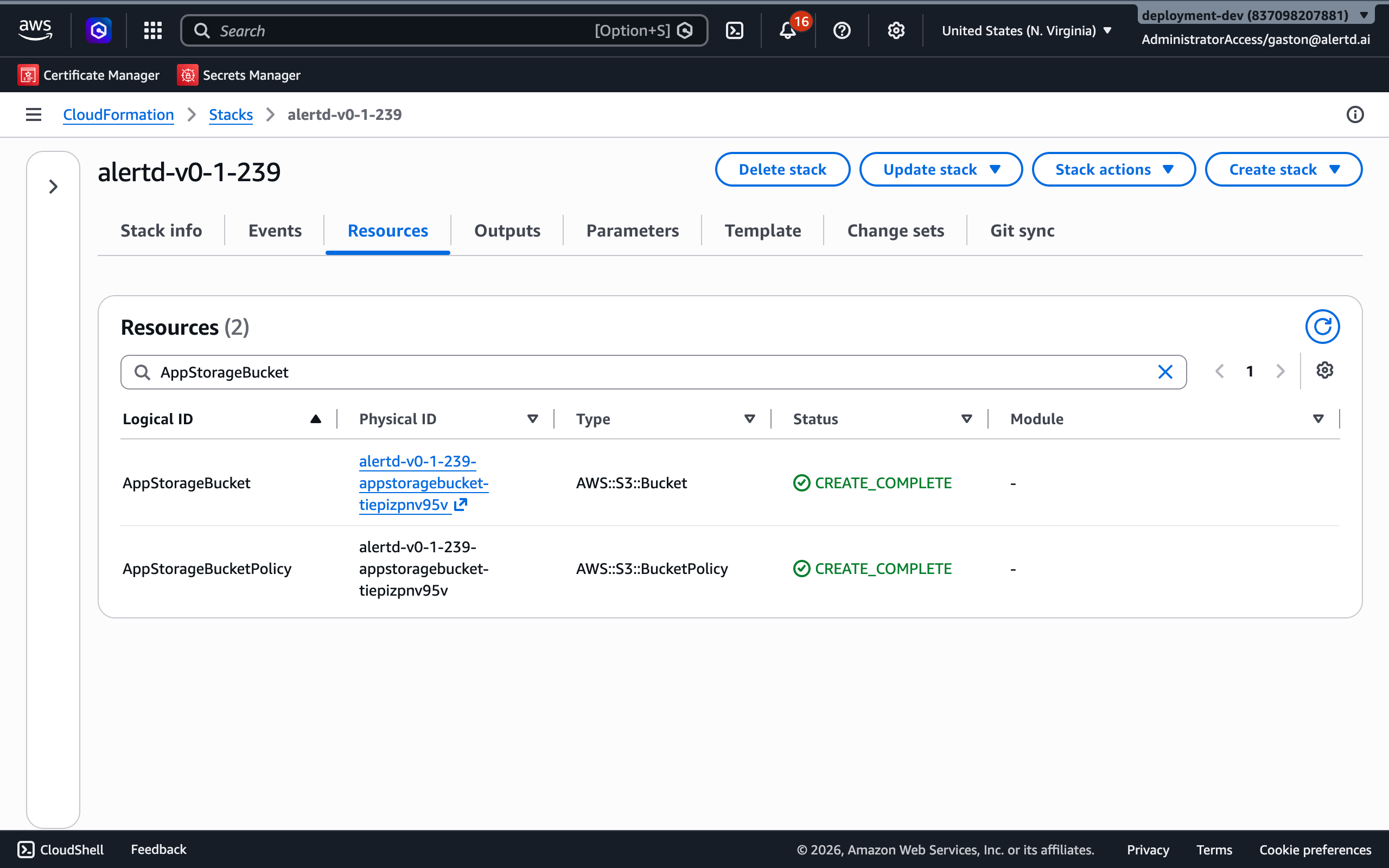1389x868 pixels.
Task: Open the info panel icon
Action: (x=1355, y=114)
